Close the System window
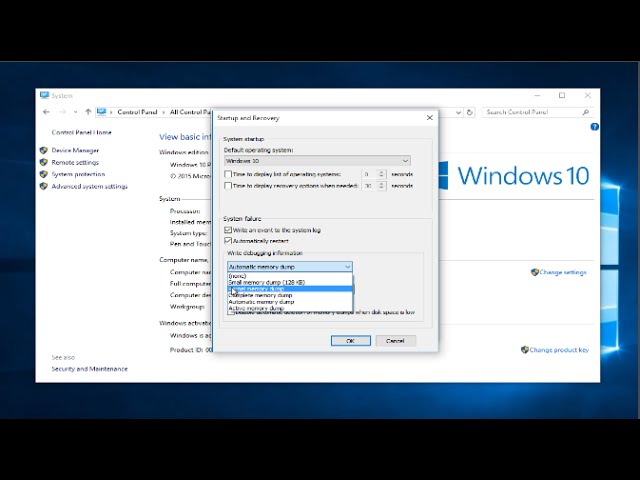 (x=587, y=96)
